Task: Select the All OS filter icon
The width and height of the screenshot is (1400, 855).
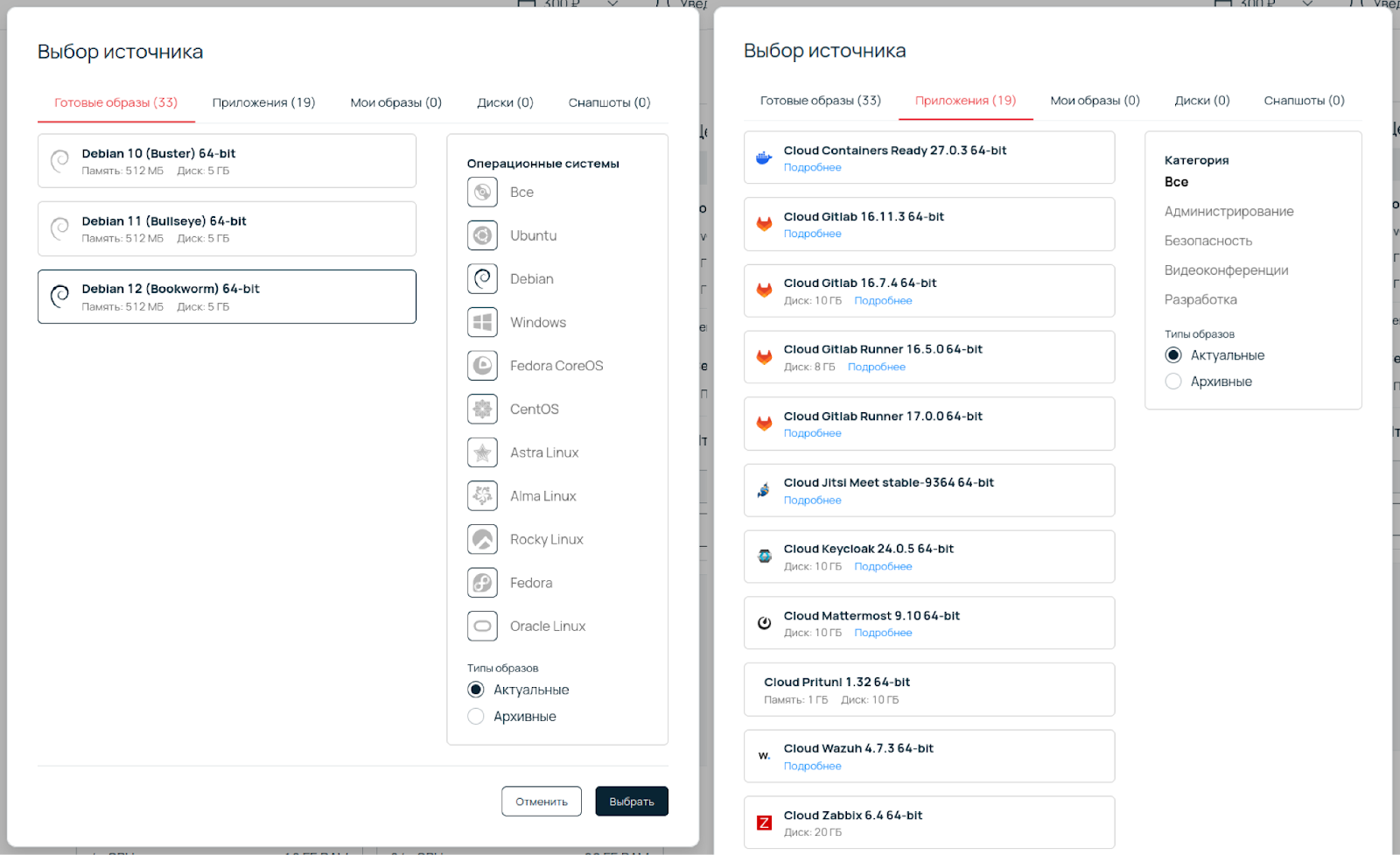Action: 482,192
